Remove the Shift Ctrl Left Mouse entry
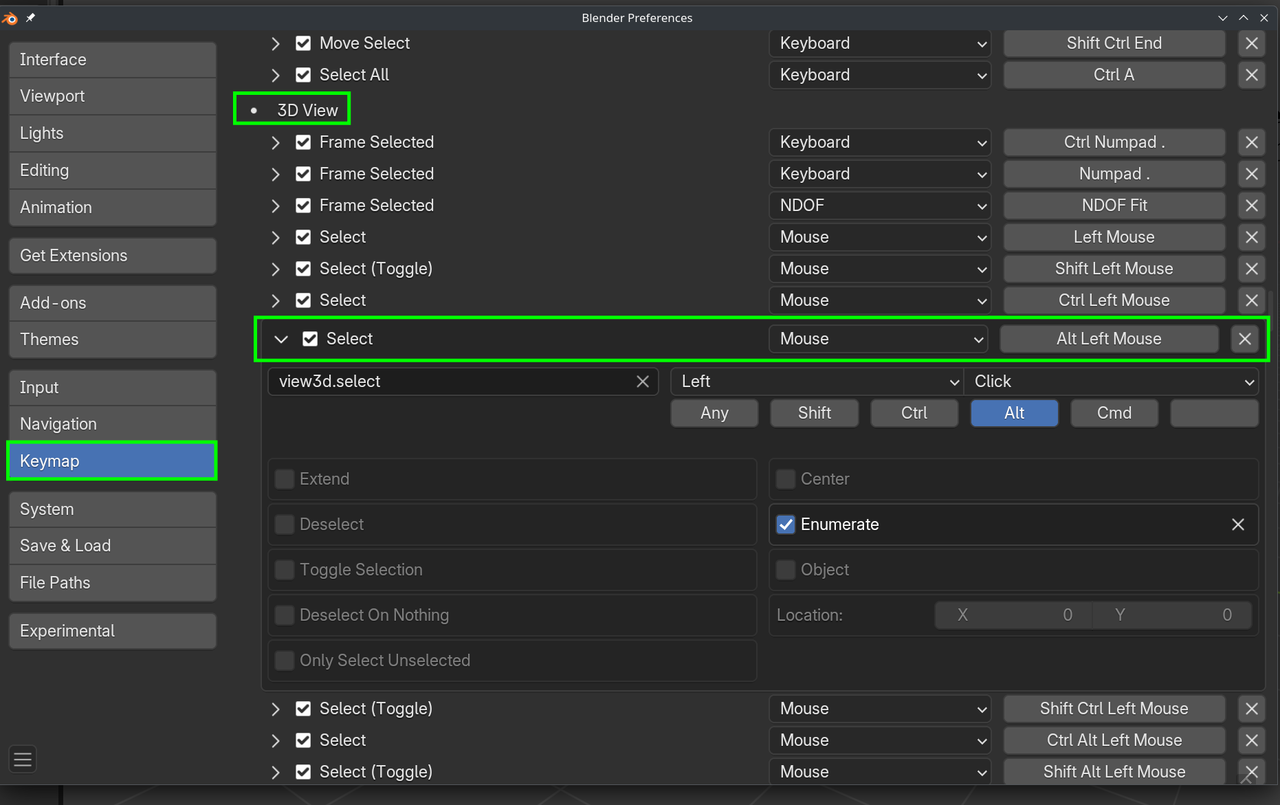 [1251, 708]
